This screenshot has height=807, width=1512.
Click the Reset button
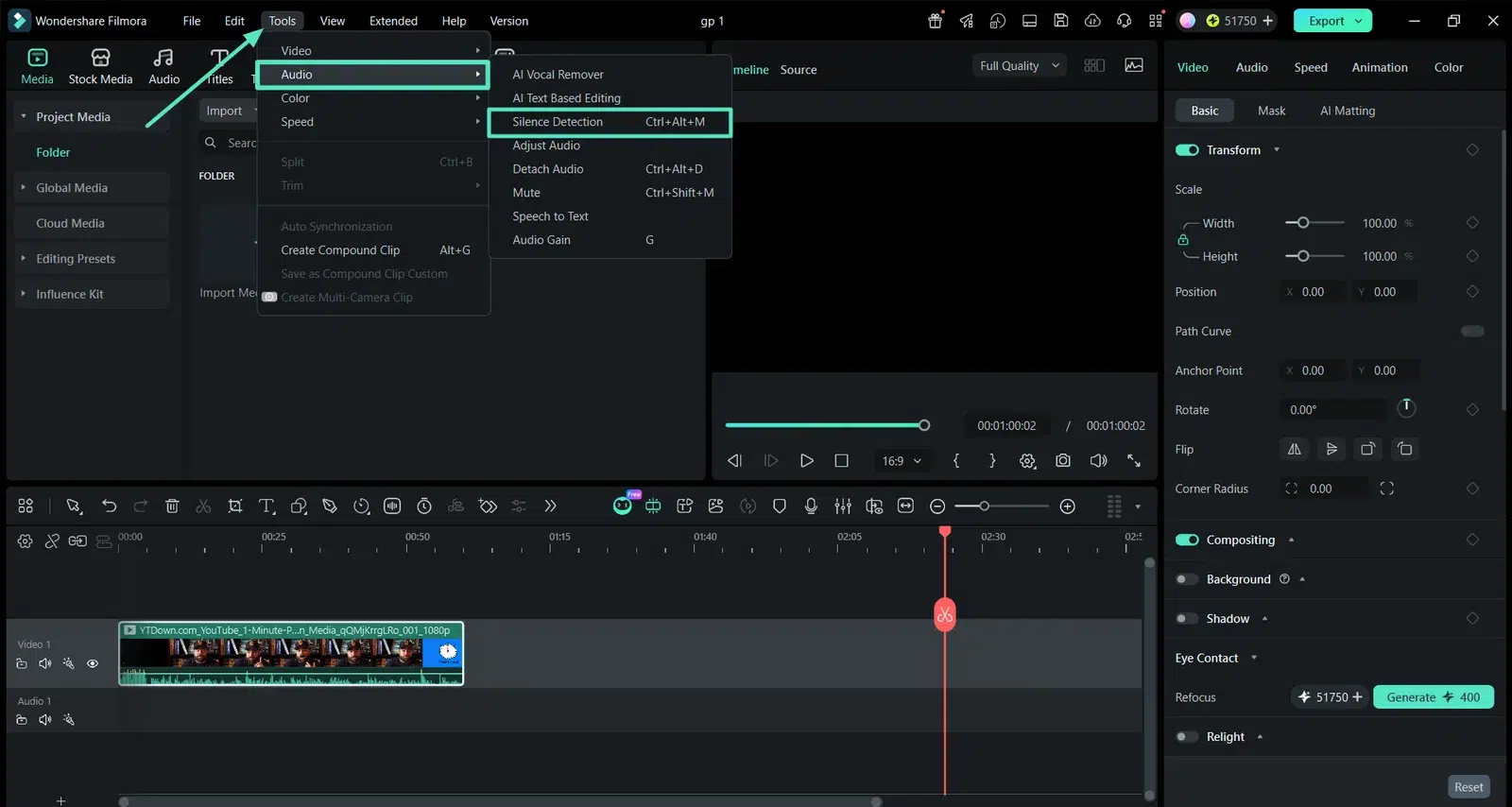1469,787
